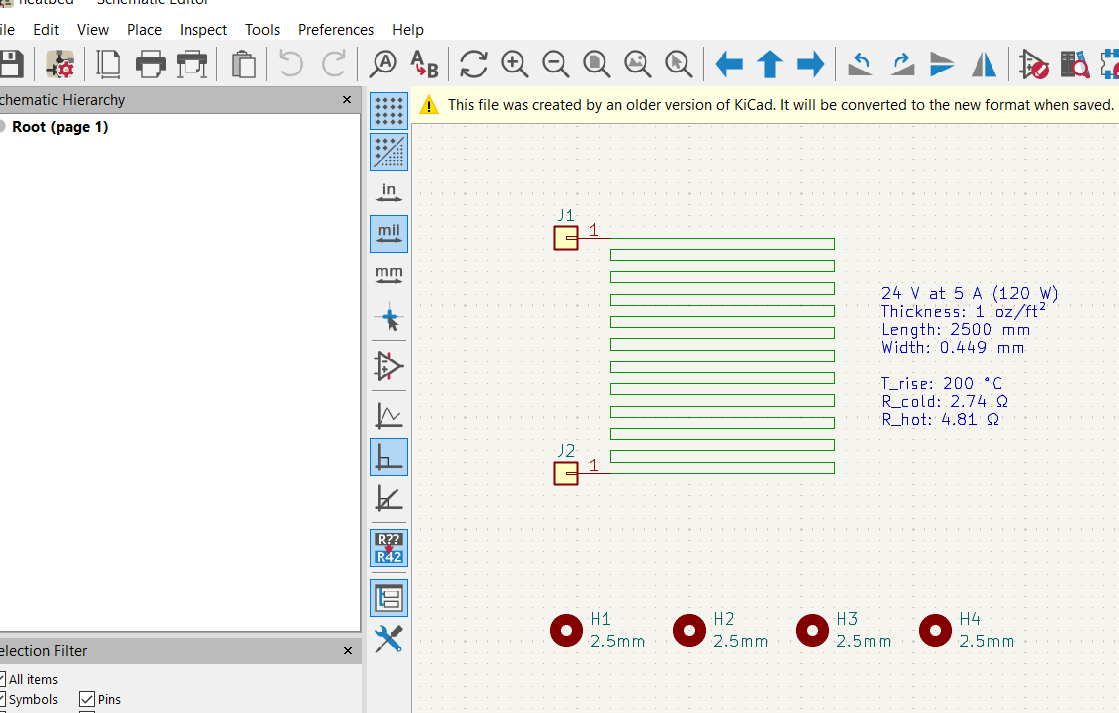Refresh the schematic view
1119x713 pixels.
click(473, 65)
